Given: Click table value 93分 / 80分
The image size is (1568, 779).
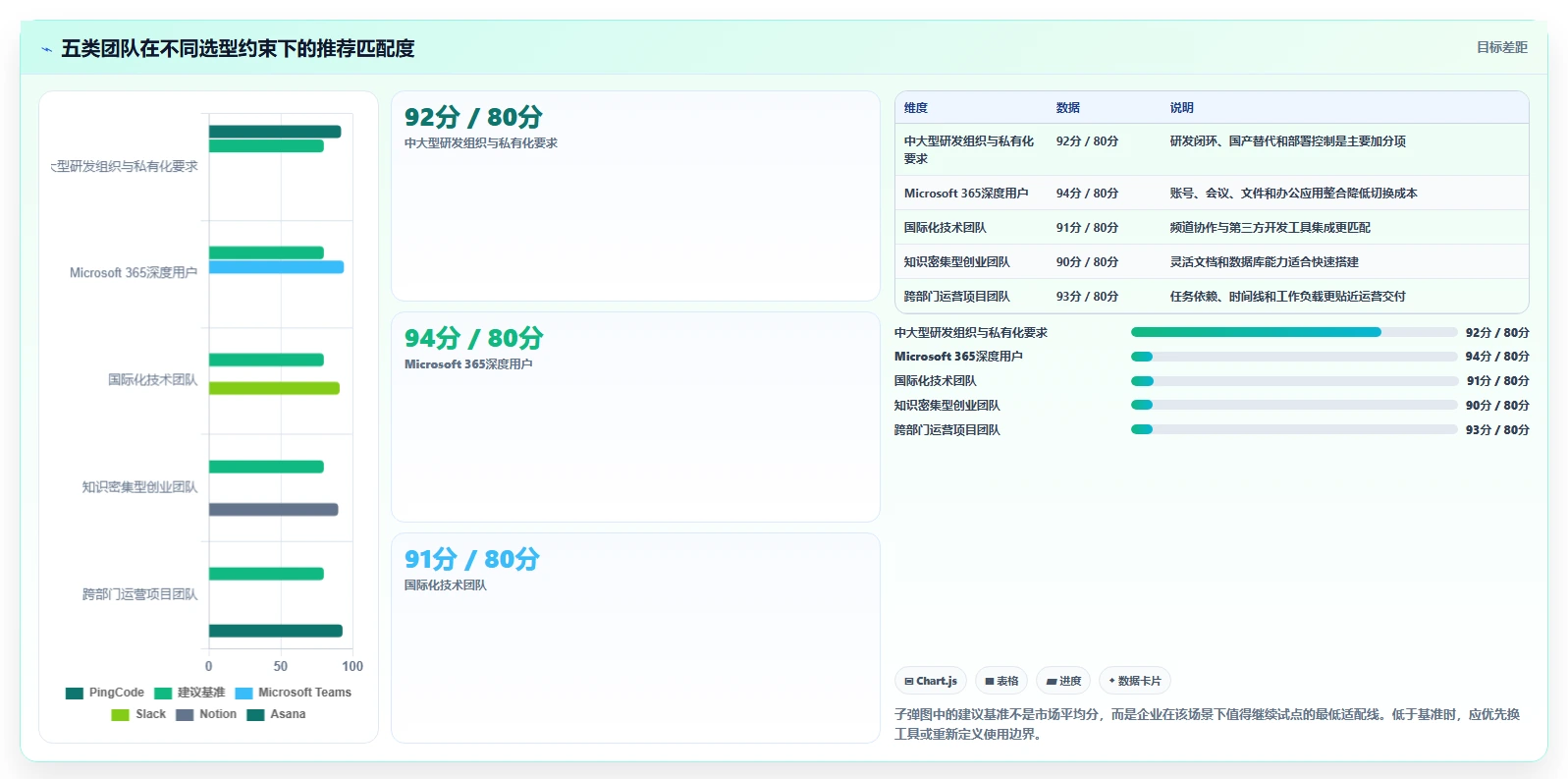Looking at the screenshot, I should [x=1087, y=297].
